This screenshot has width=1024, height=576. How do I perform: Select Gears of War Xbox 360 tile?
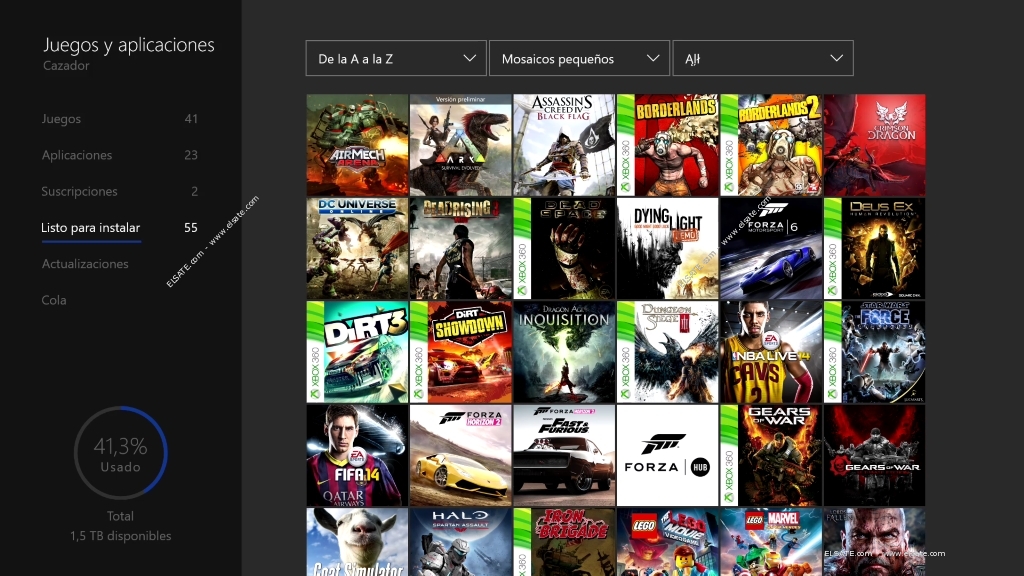click(771, 455)
